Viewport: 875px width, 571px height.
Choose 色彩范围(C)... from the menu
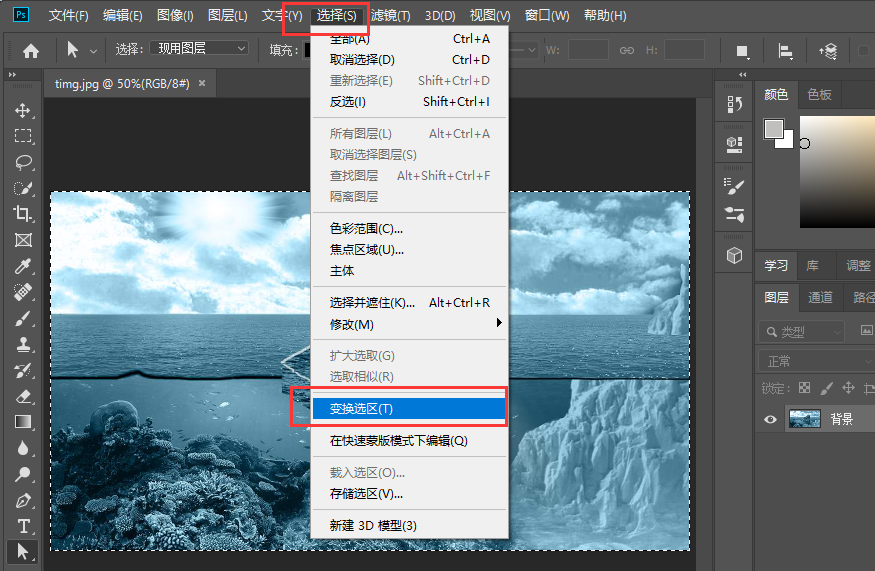click(x=410, y=228)
